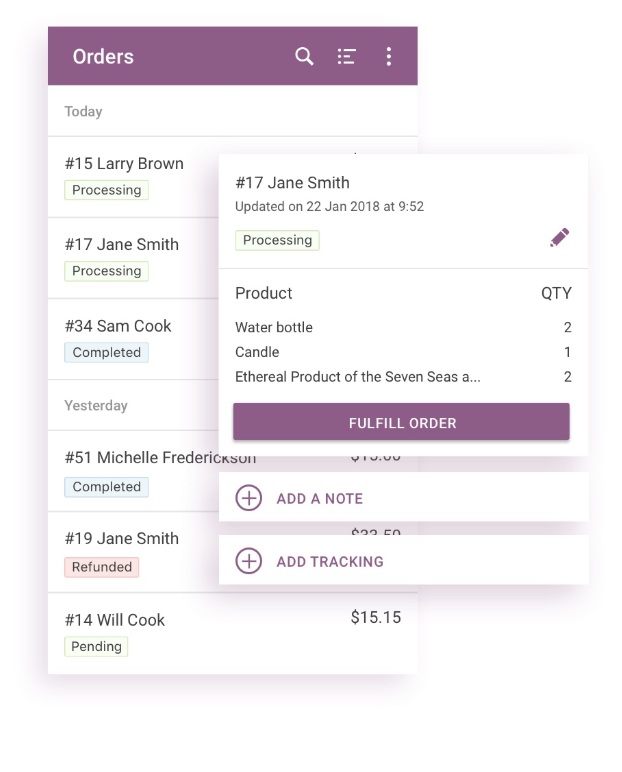622x772 pixels.
Task: Select order #17 Jane Smith in list
Action: pos(122,245)
